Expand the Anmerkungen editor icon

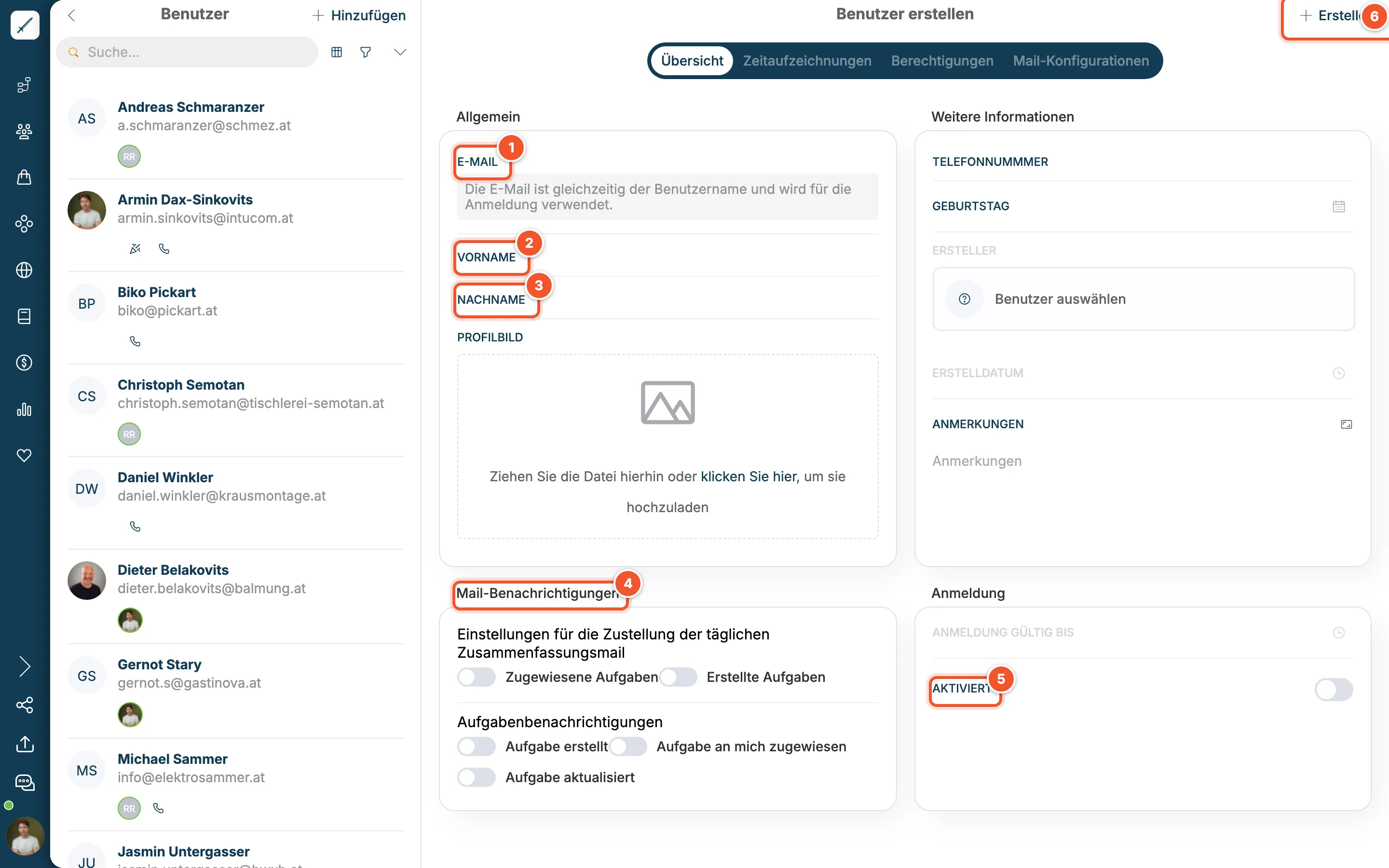click(1346, 424)
